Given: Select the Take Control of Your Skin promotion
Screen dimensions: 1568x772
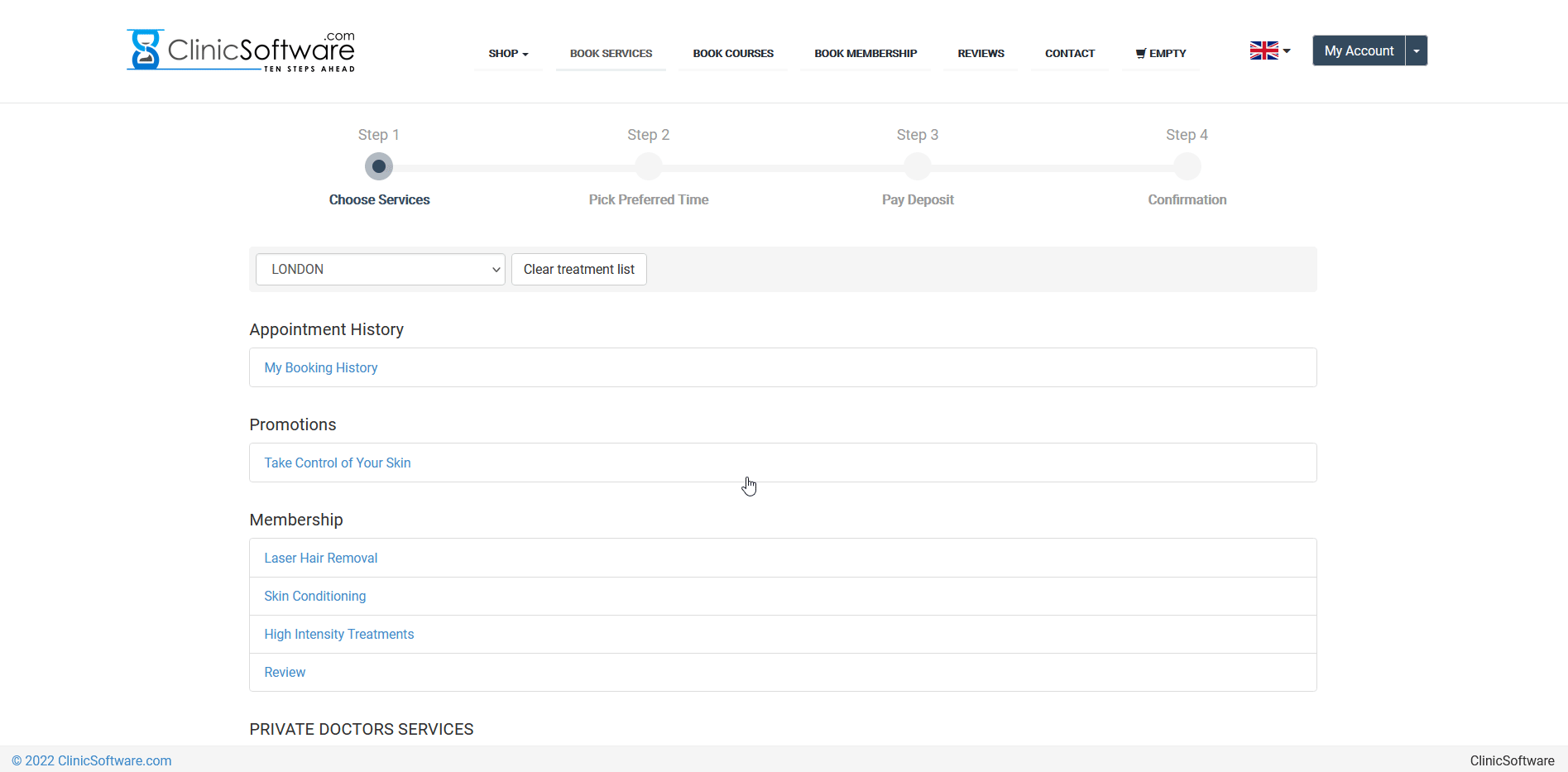Looking at the screenshot, I should 338,463.
